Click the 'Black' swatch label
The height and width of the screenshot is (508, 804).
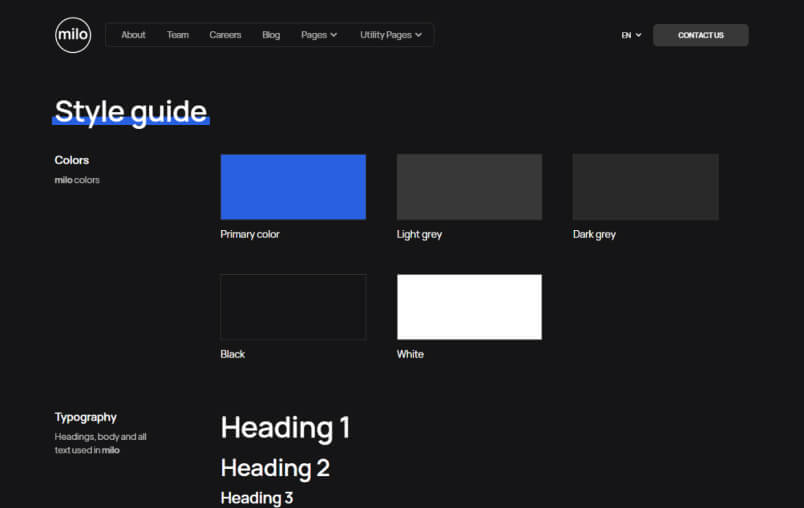coord(232,354)
